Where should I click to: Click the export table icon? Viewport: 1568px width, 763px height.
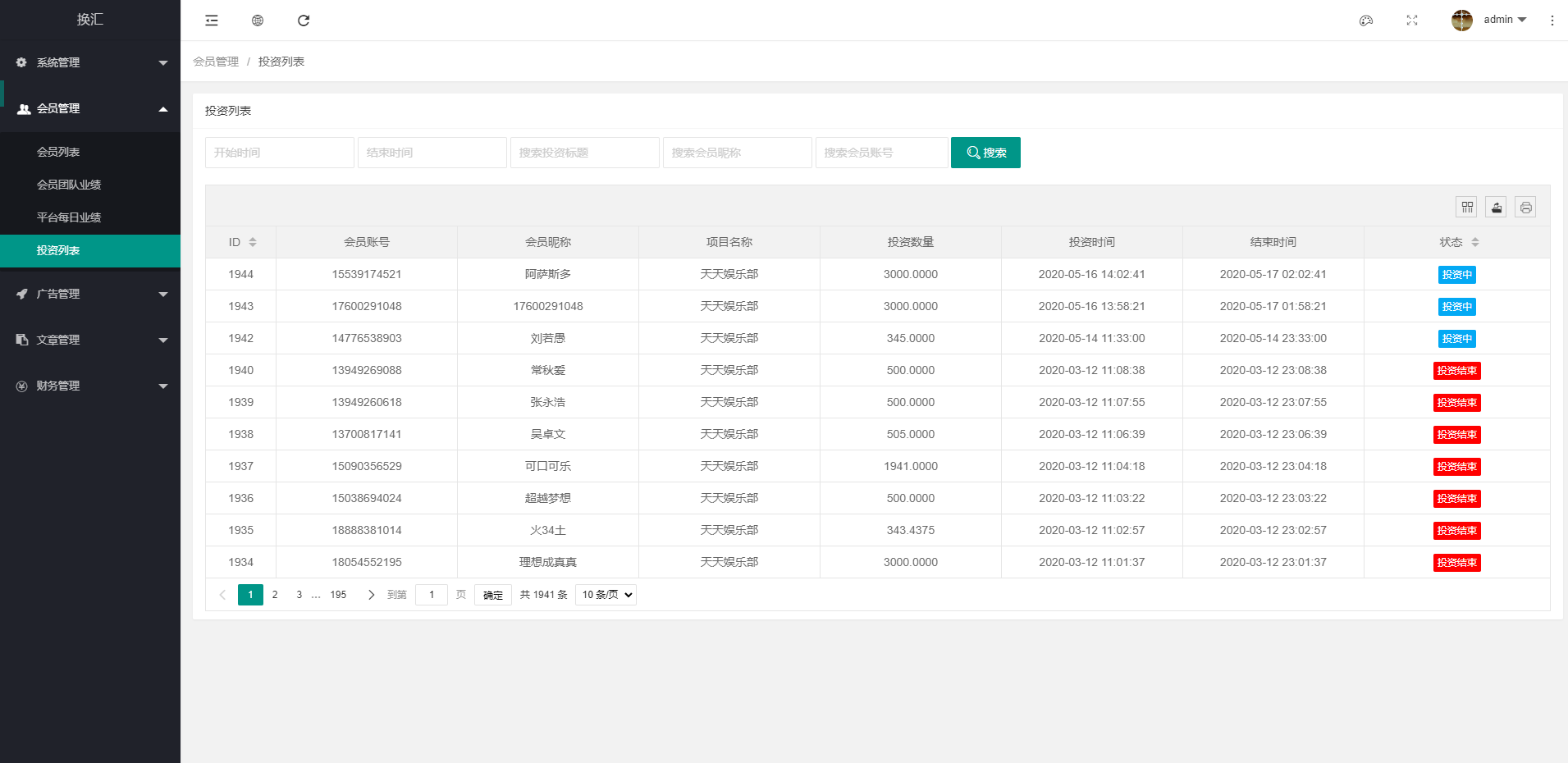click(x=1496, y=208)
